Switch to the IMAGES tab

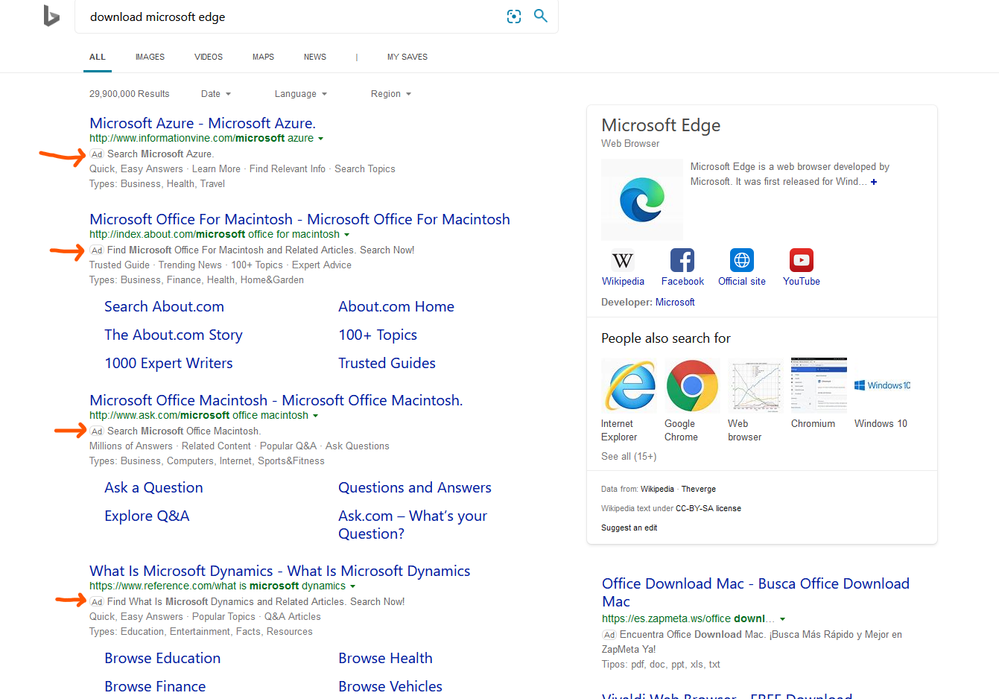click(x=150, y=57)
